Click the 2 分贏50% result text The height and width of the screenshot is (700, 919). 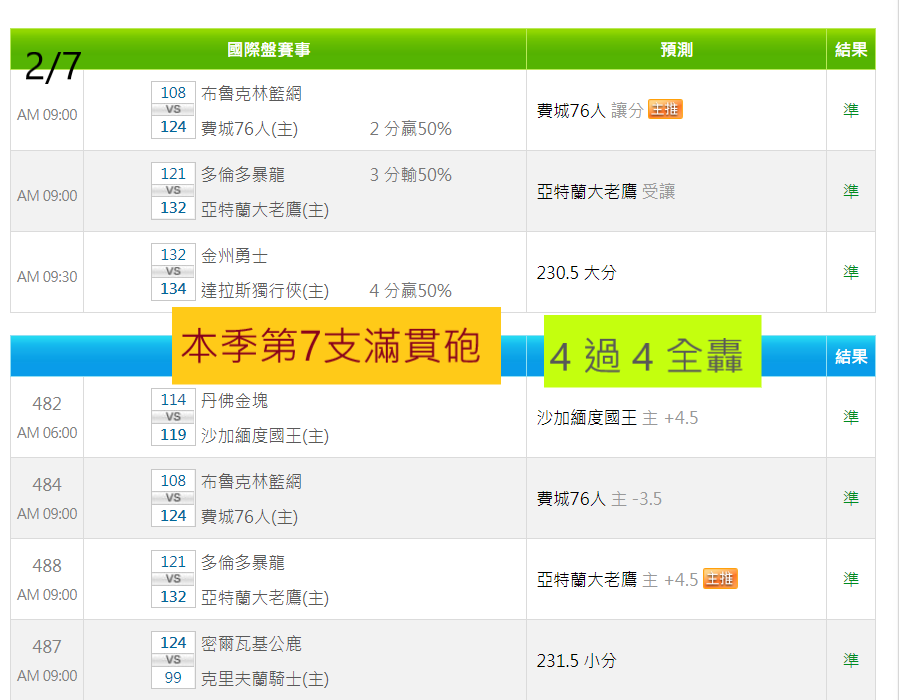(410, 128)
